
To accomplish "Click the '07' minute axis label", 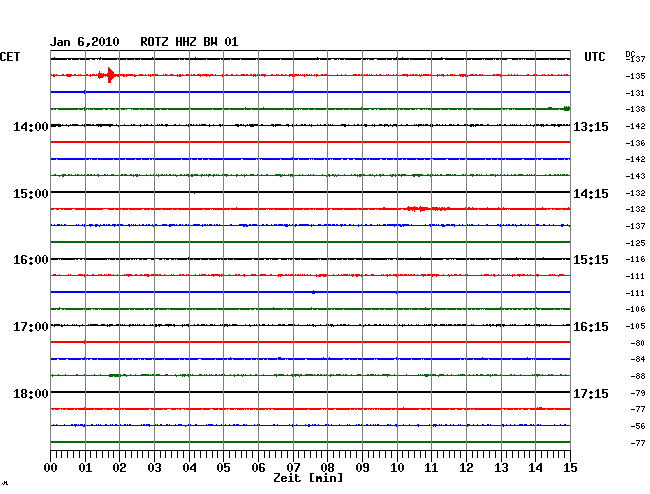I will coord(293,468).
